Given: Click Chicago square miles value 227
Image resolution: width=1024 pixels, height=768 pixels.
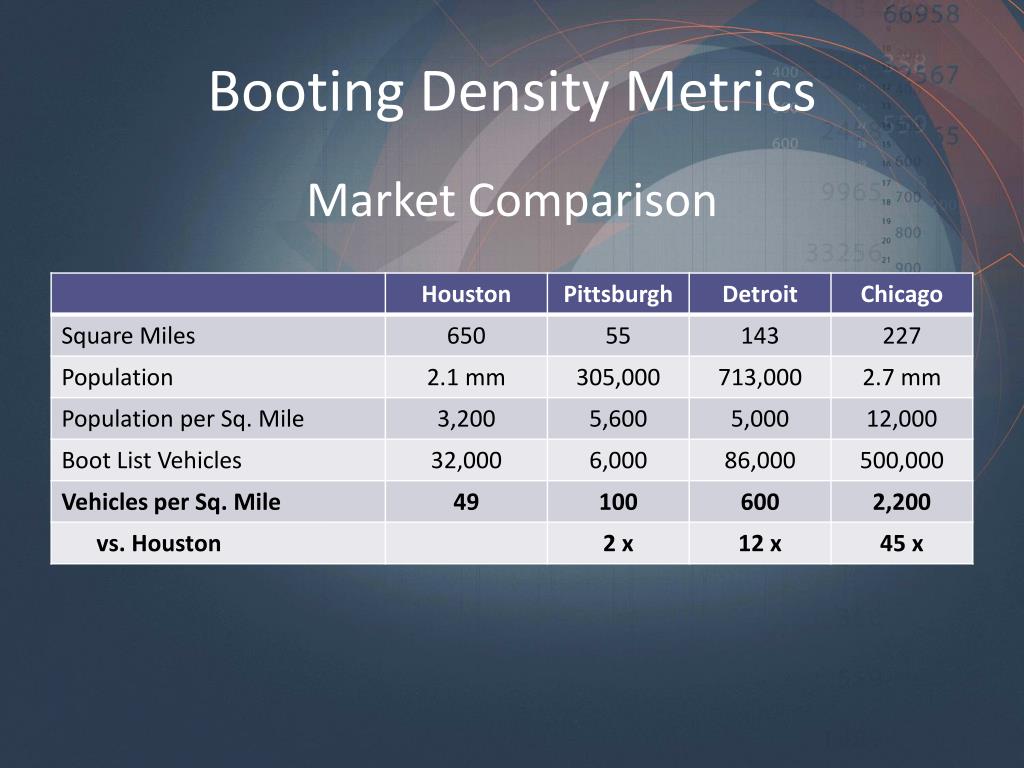Looking at the screenshot, I should pos(901,336).
